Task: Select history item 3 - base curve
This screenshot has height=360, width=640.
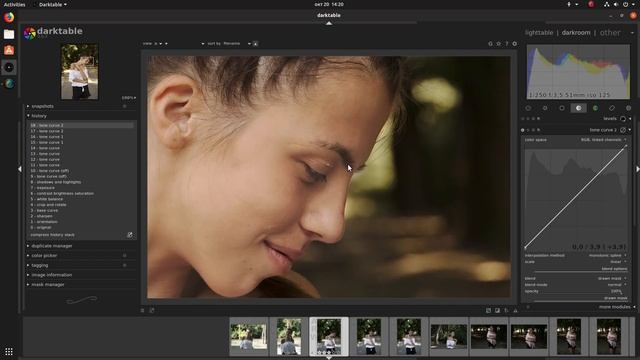Action: pos(81,211)
